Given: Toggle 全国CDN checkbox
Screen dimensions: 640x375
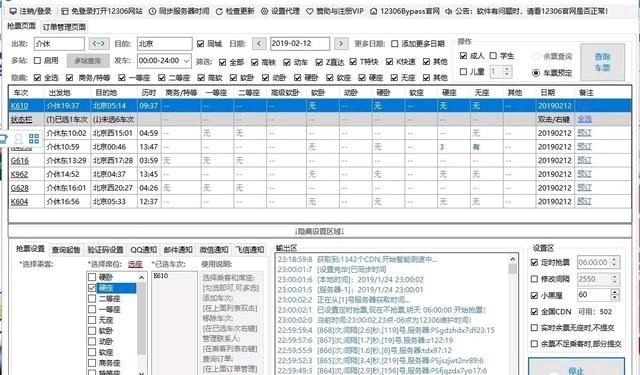Looking at the screenshot, I should point(534,312).
